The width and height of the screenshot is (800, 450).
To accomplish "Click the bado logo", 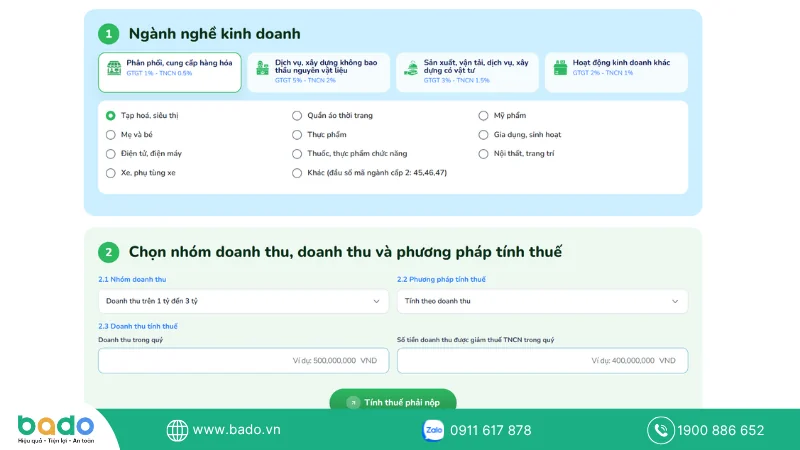I will [x=56, y=429].
